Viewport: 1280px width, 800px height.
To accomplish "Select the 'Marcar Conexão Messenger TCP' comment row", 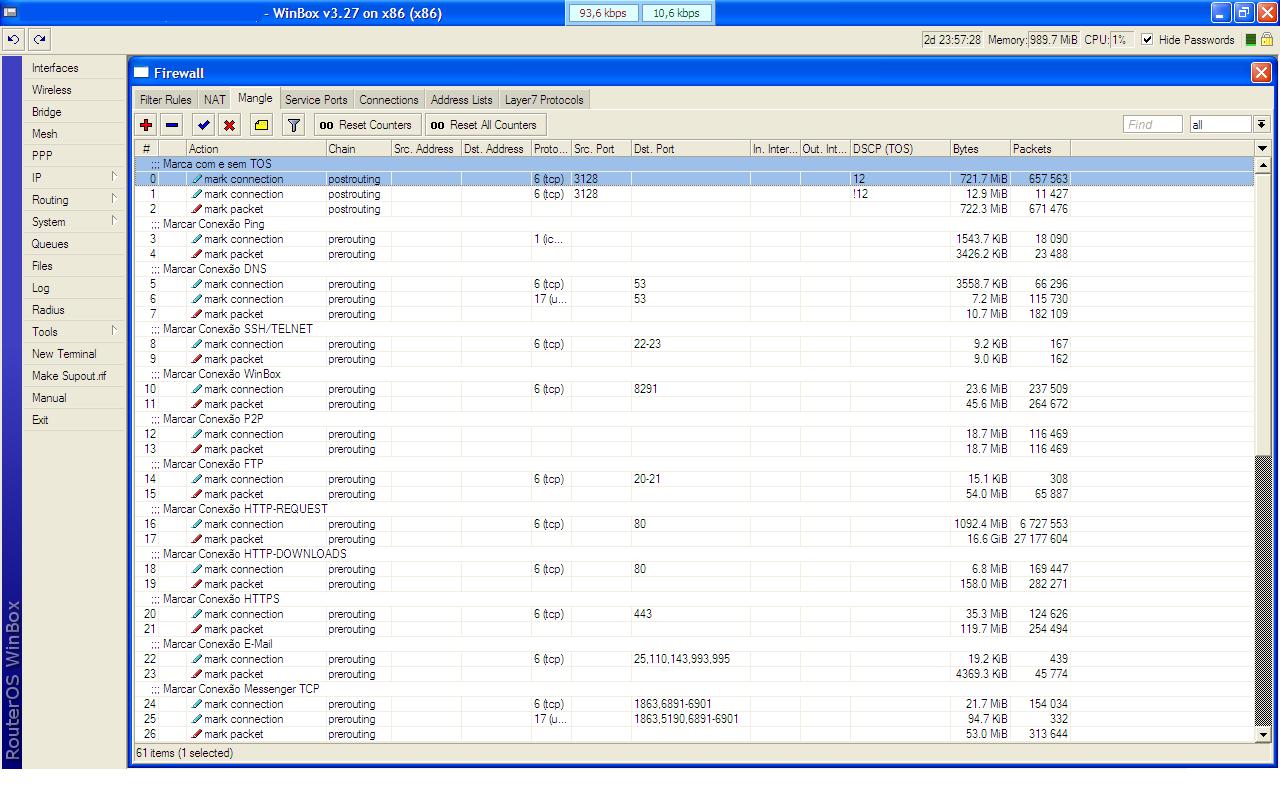I will point(694,689).
